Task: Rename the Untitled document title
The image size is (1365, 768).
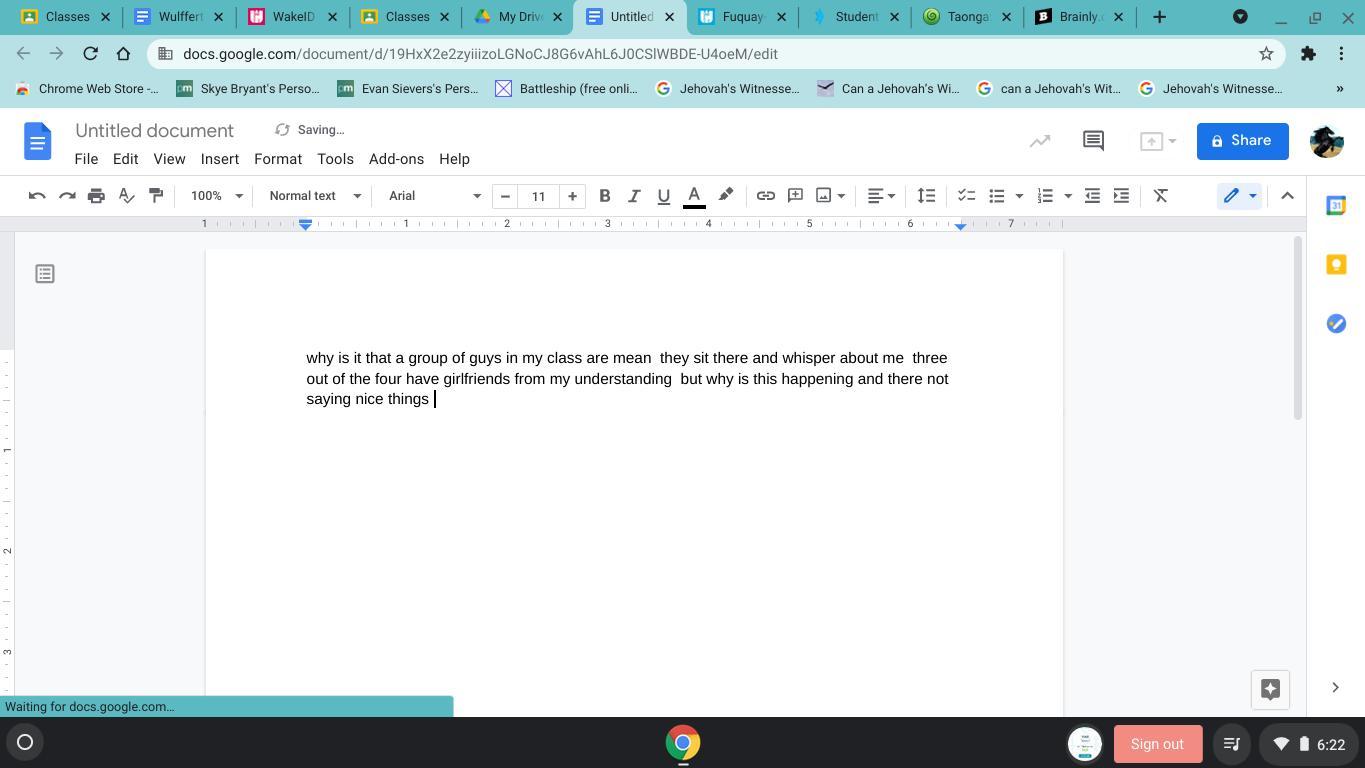Action: (154, 131)
